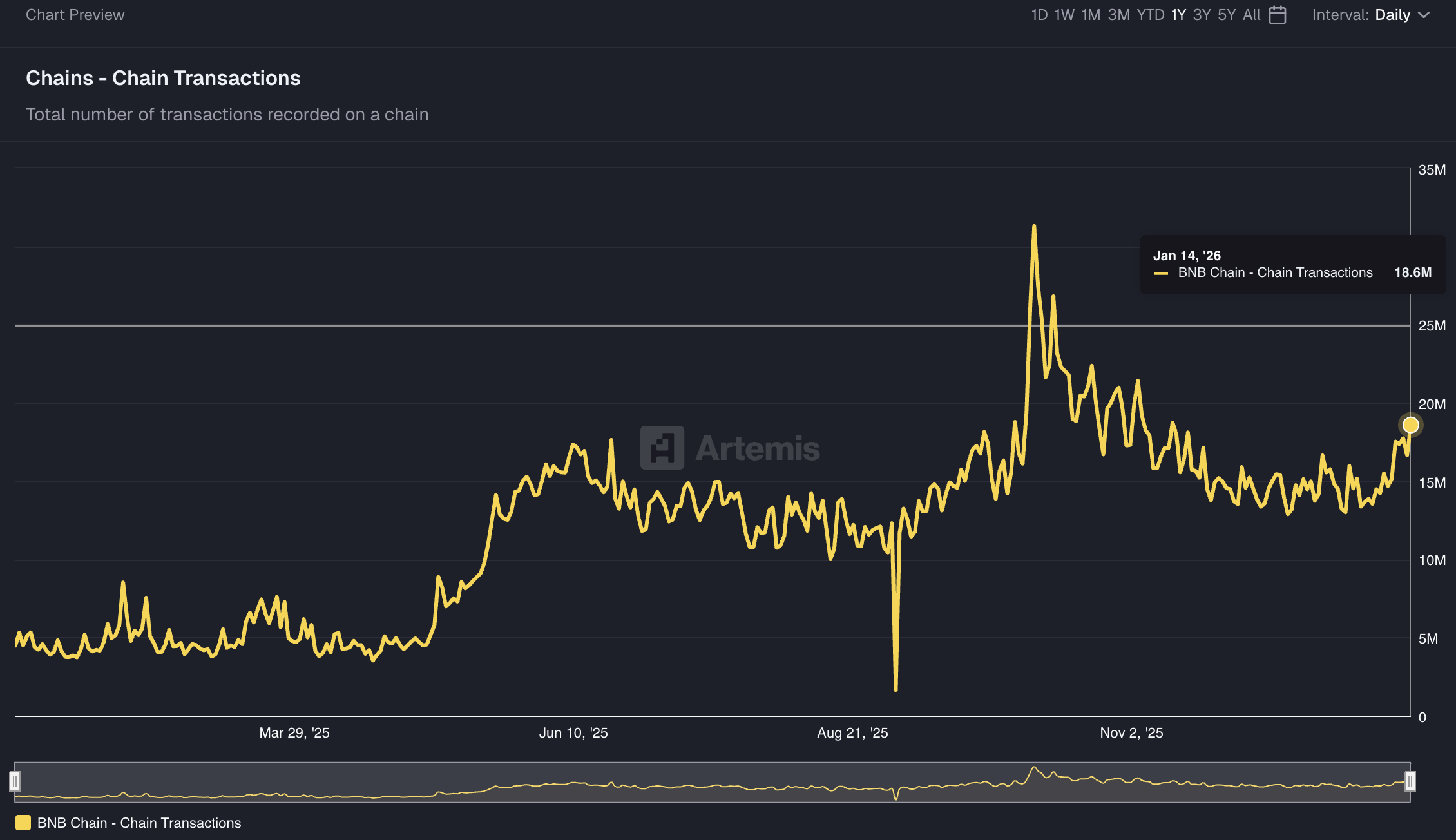Switch to 1M time range
This screenshot has width=1456, height=840.
click(x=1090, y=15)
